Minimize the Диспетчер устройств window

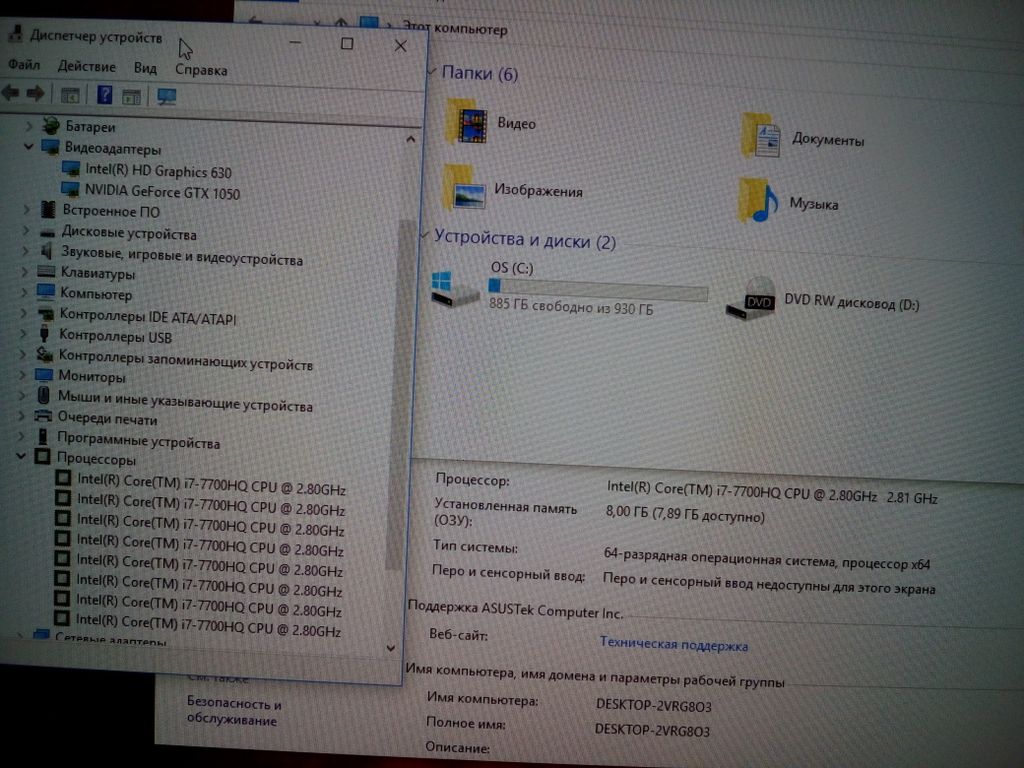click(x=295, y=42)
